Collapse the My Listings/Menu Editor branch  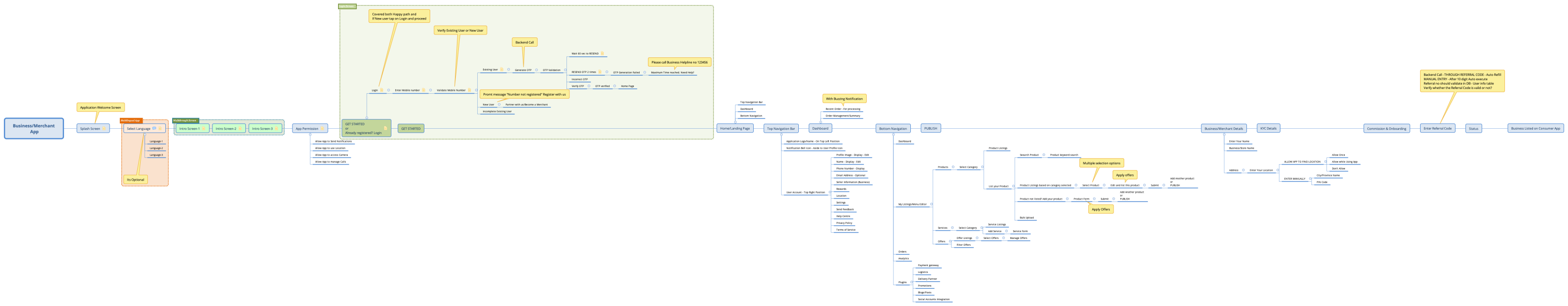pos(931,204)
